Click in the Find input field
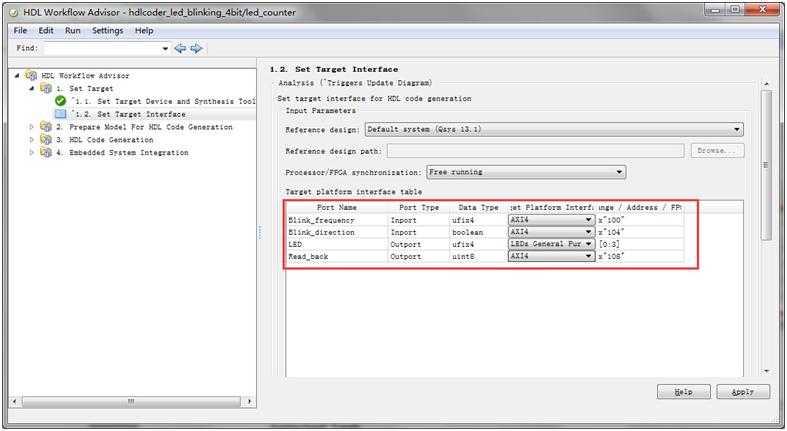This screenshot has width=787, height=431. point(102,49)
